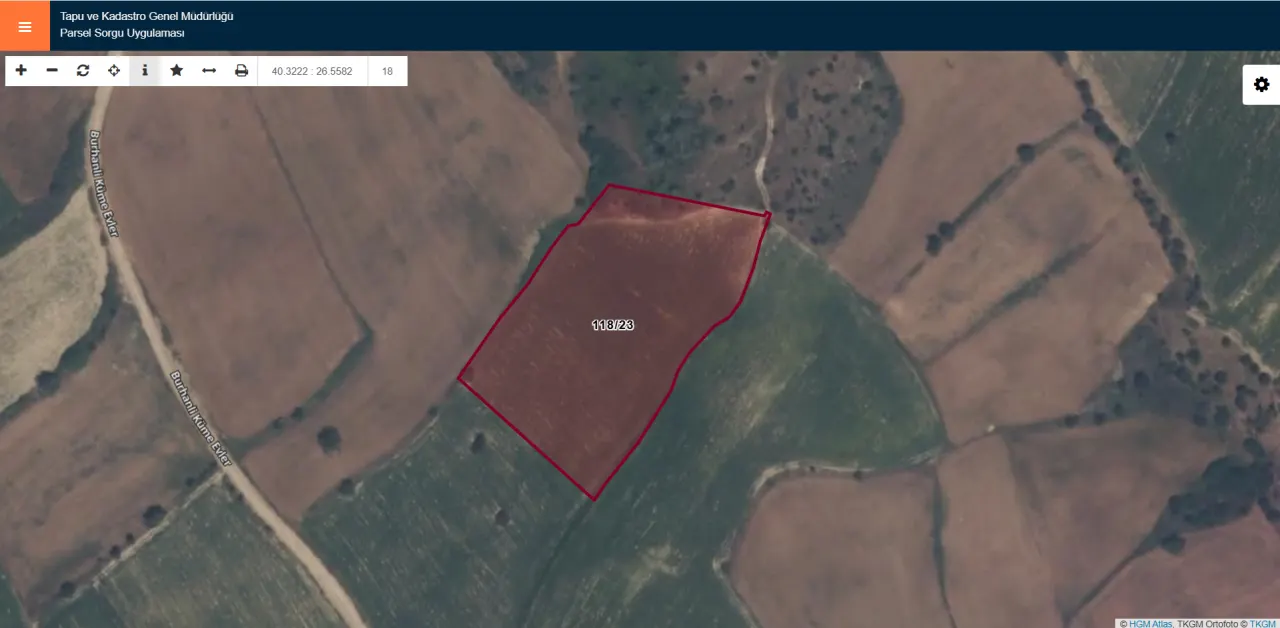1280x628 pixels.
Task: Click the Parsel Sorgu Uygulaması subtitle
Action: (122, 33)
